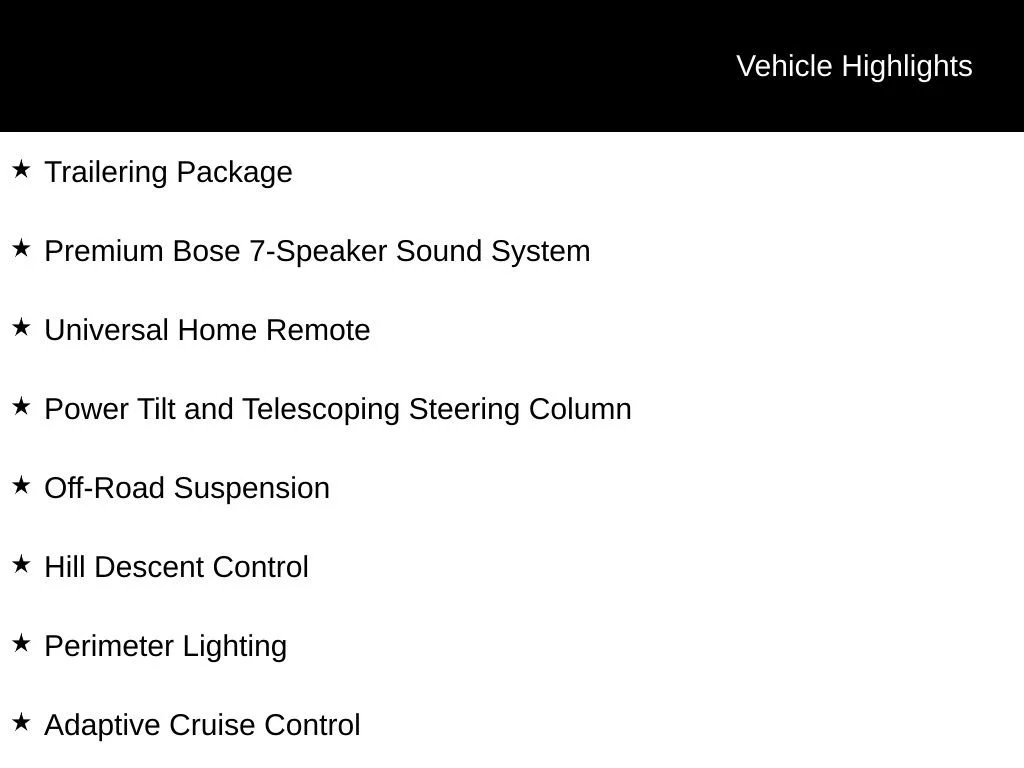
Task: Click the word Bose in the list
Action: pyautogui.click(x=206, y=251)
